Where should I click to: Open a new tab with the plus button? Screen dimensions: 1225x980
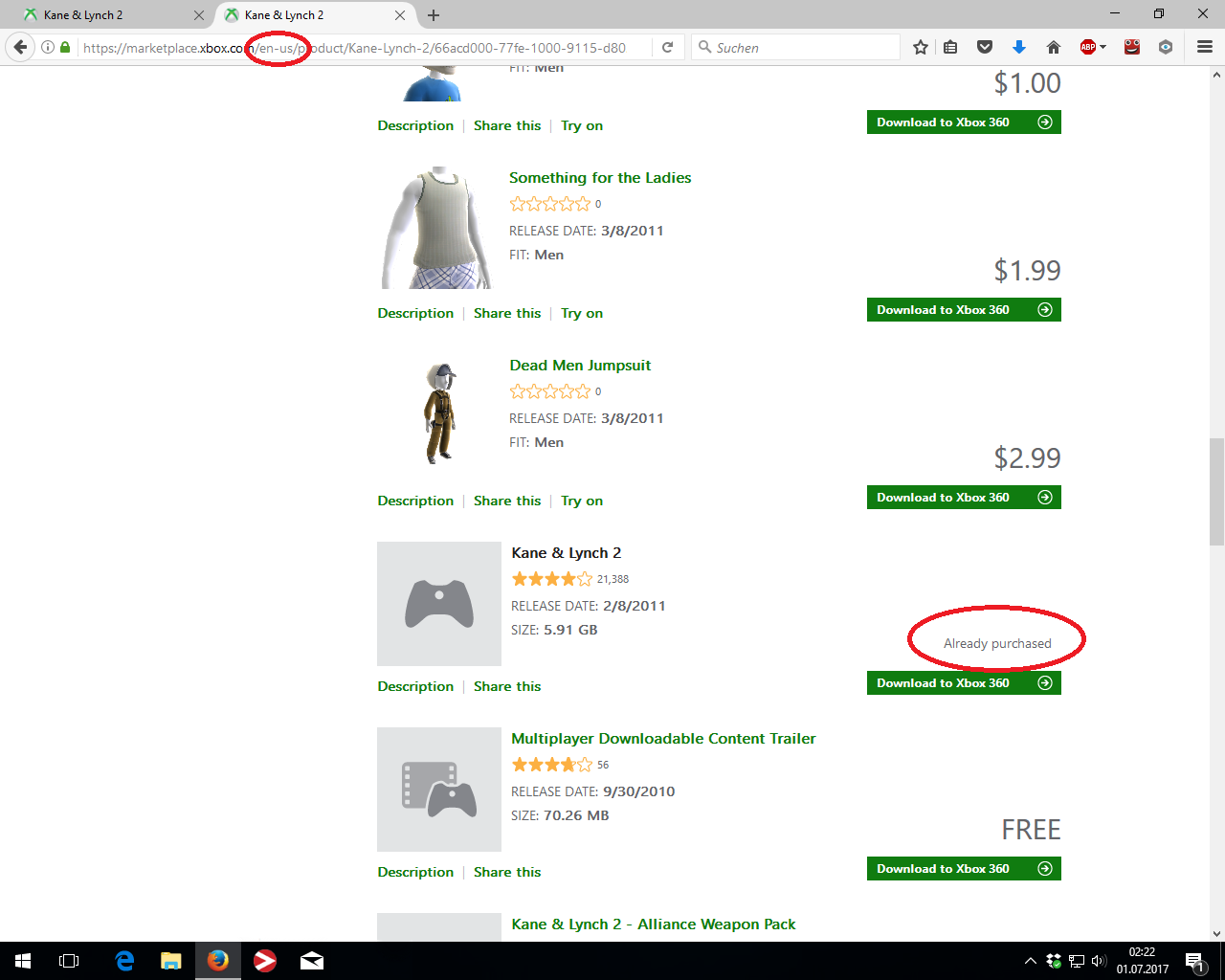[x=434, y=15]
